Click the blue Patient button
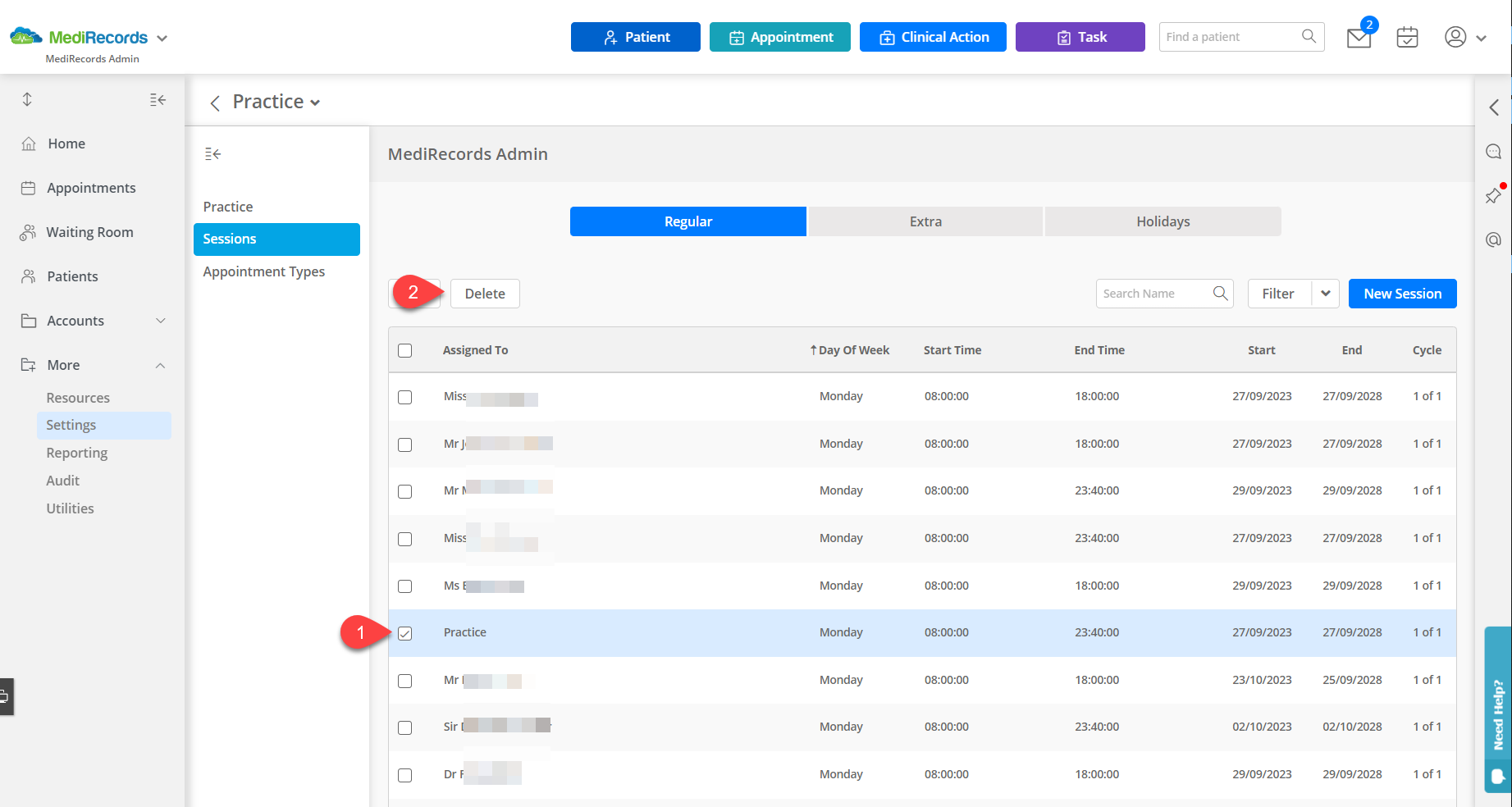1512x807 pixels. click(636, 37)
